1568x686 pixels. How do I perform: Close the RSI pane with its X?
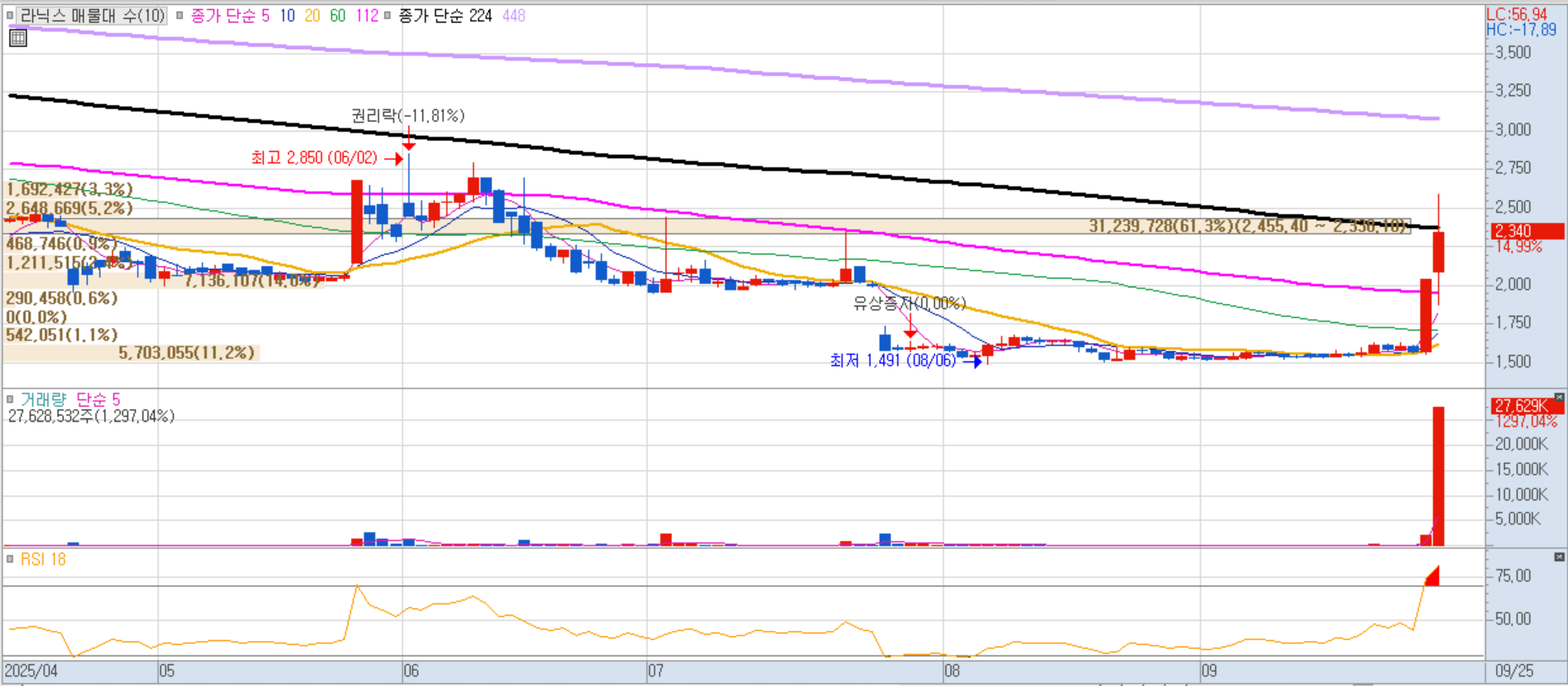[x=1559, y=557]
